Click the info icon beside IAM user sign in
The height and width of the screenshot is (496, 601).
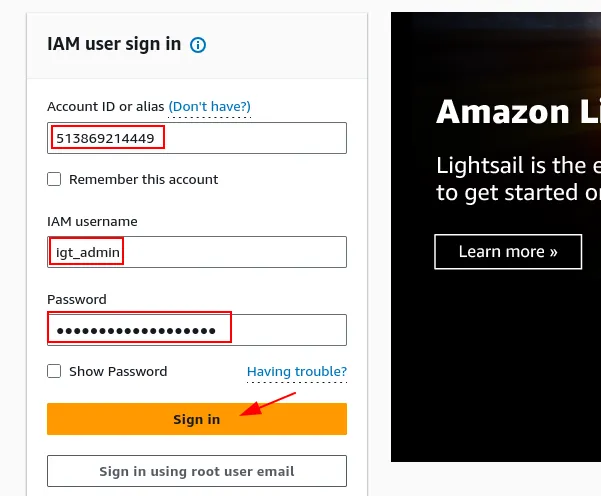click(198, 45)
